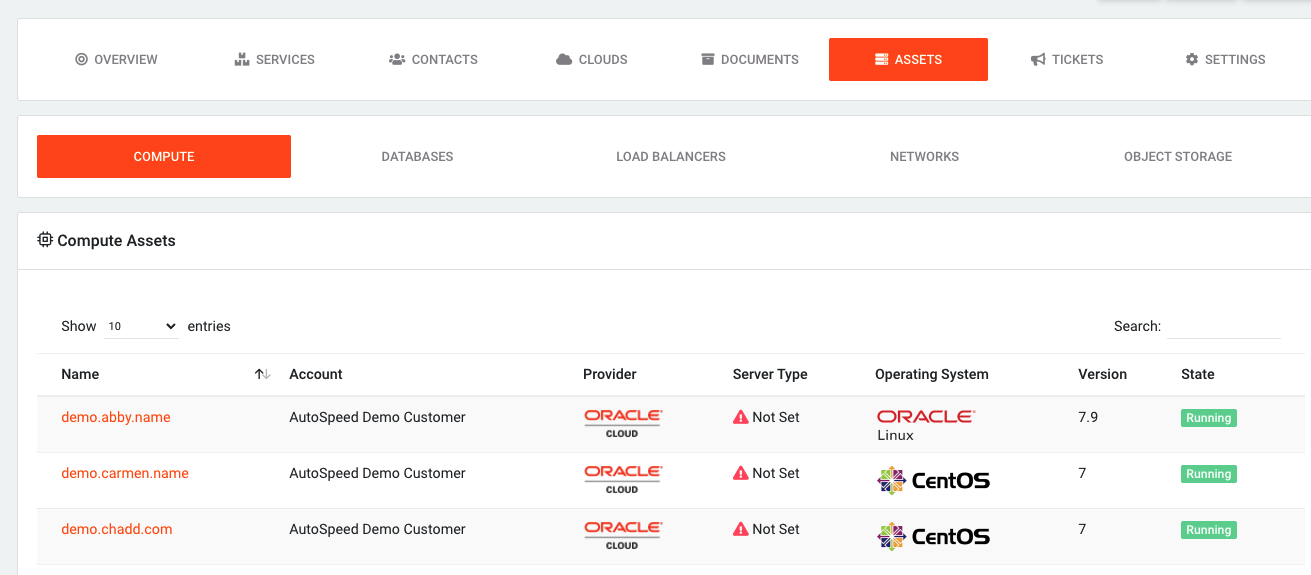Click the Clouds cloud icon

click(x=564, y=59)
